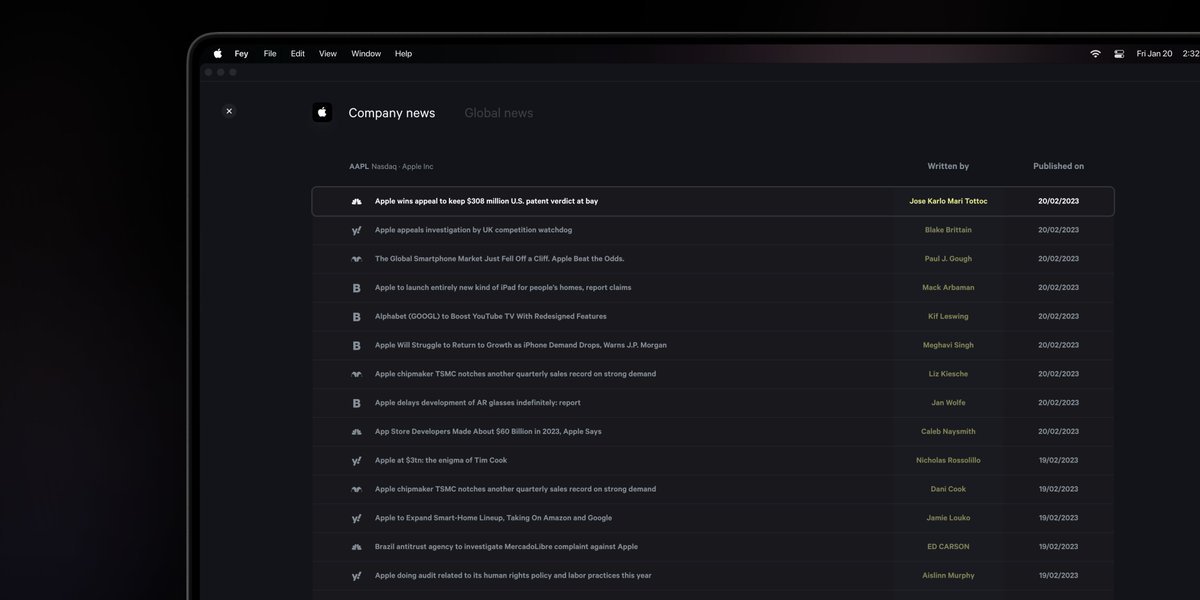The image size is (1200, 600).
Task: Click author name Aislinn Murphy
Action: (x=948, y=576)
